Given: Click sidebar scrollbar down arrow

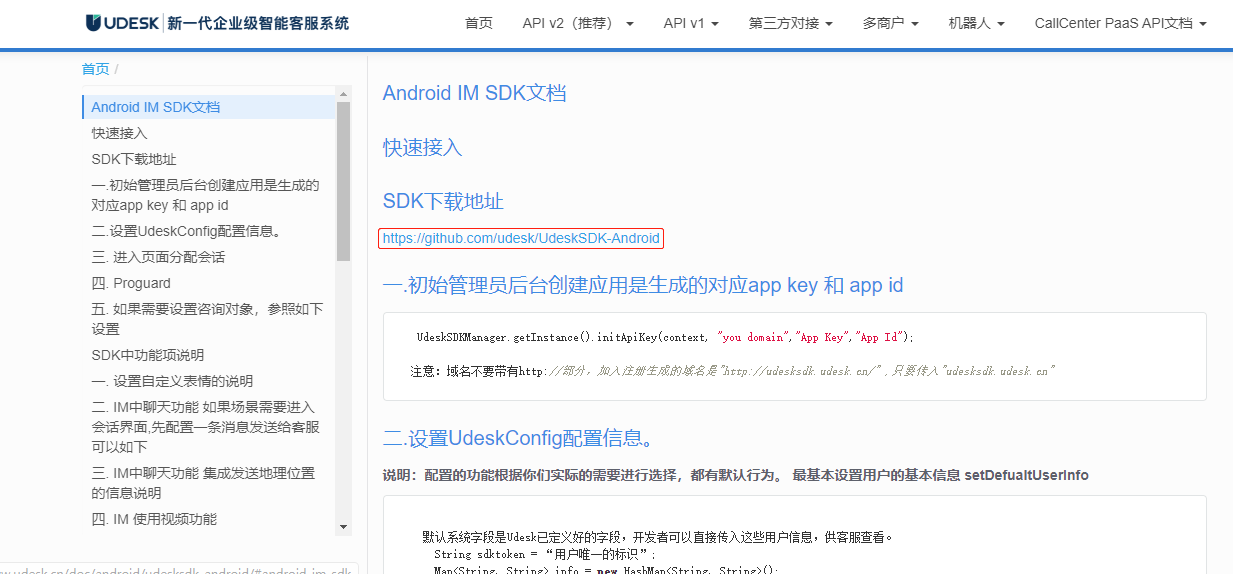Looking at the screenshot, I should click(343, 527).
